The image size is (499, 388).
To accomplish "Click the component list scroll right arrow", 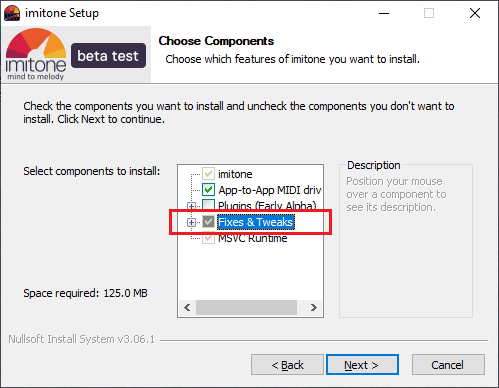I will tap(313, 307).
